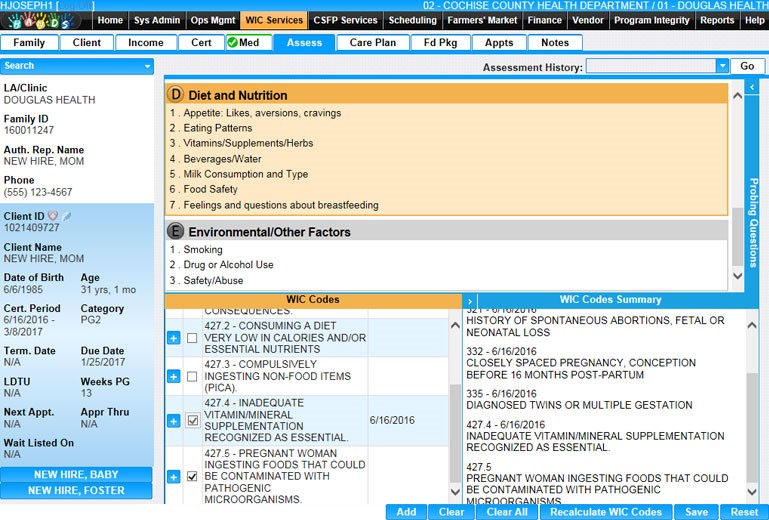Check the 427.2 low calorie diet checkbox

[x=192, y=338]
